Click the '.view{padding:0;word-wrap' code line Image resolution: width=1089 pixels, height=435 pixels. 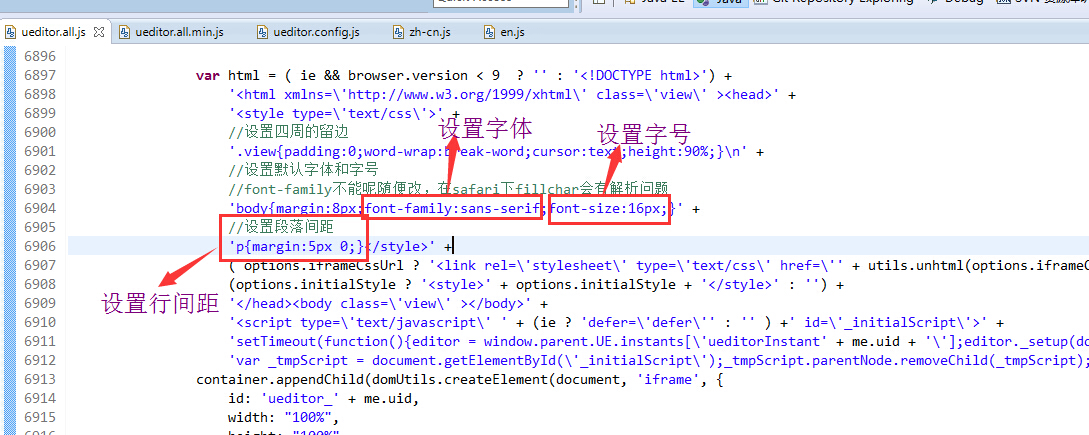(x=496, y=151)
